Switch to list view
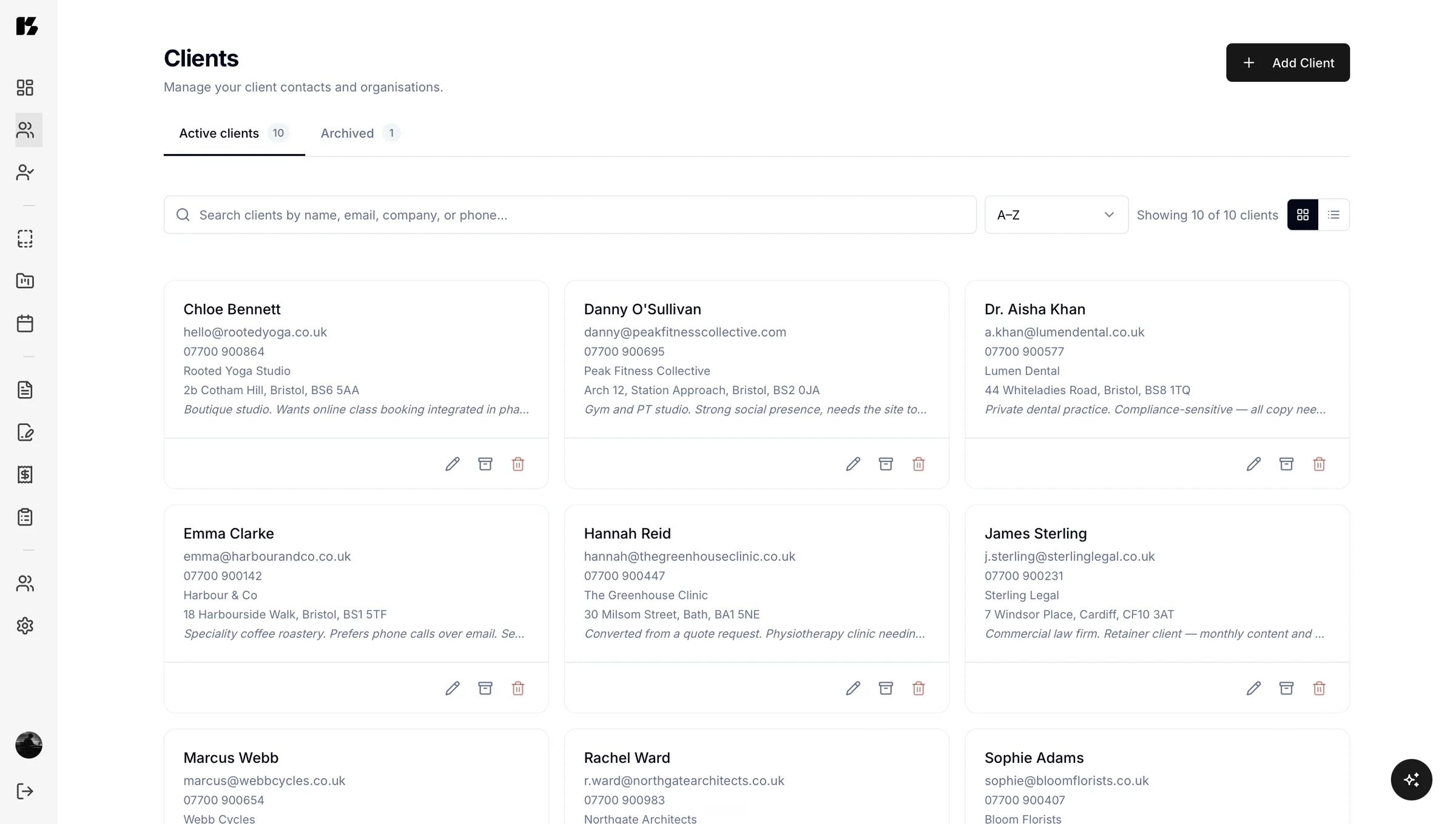The image size is (1456, 824). (1333, 215)
